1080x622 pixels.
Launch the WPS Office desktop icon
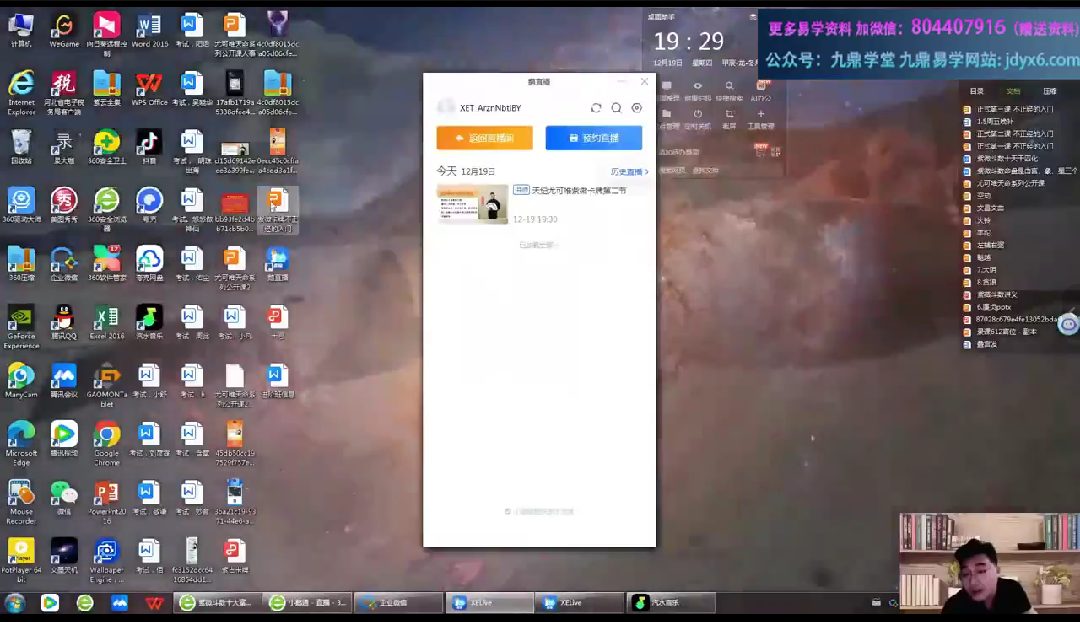[x=149, y=84]
